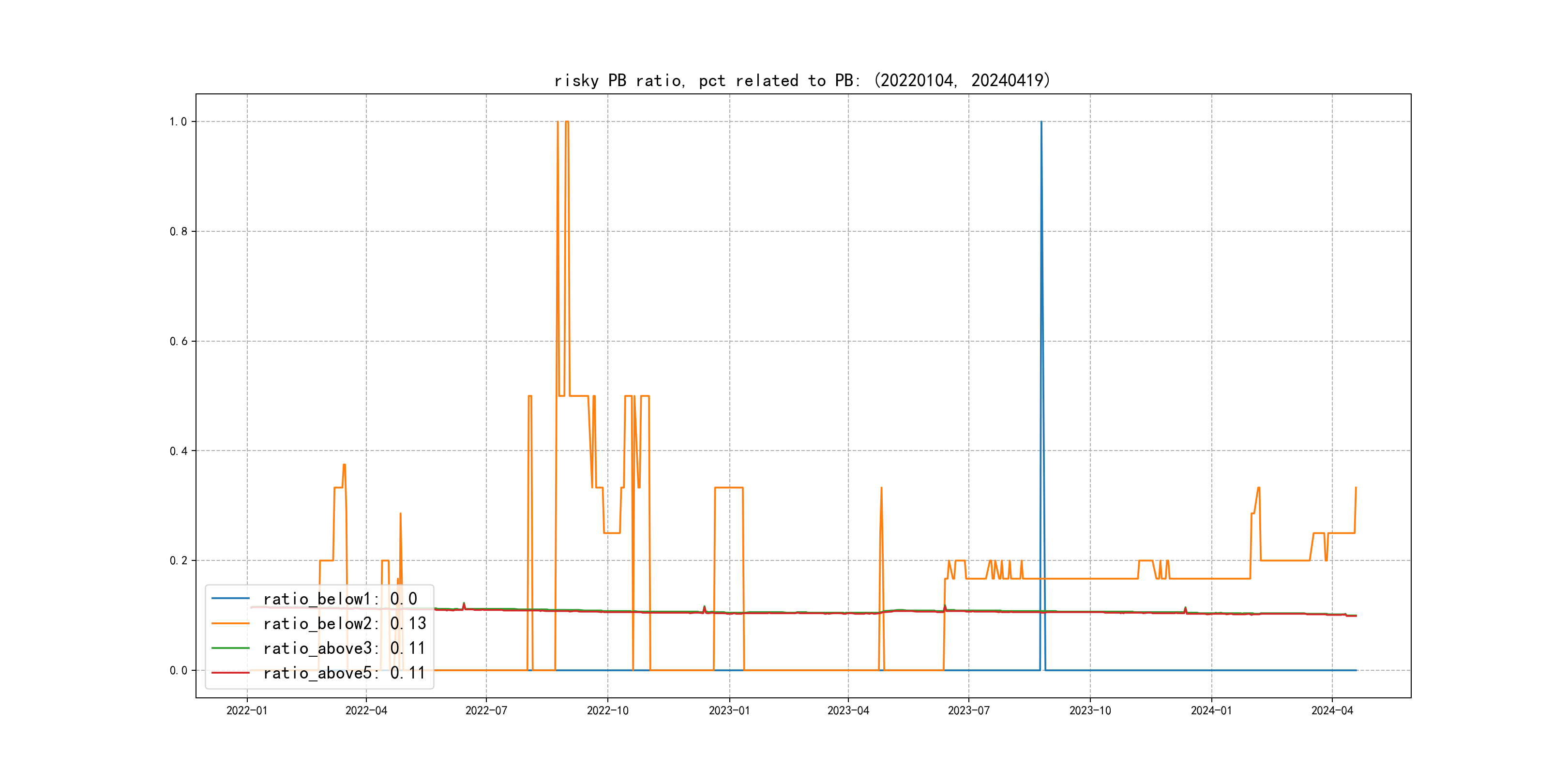Click the red ratio_above5 legend line sample

pos(230,673)
